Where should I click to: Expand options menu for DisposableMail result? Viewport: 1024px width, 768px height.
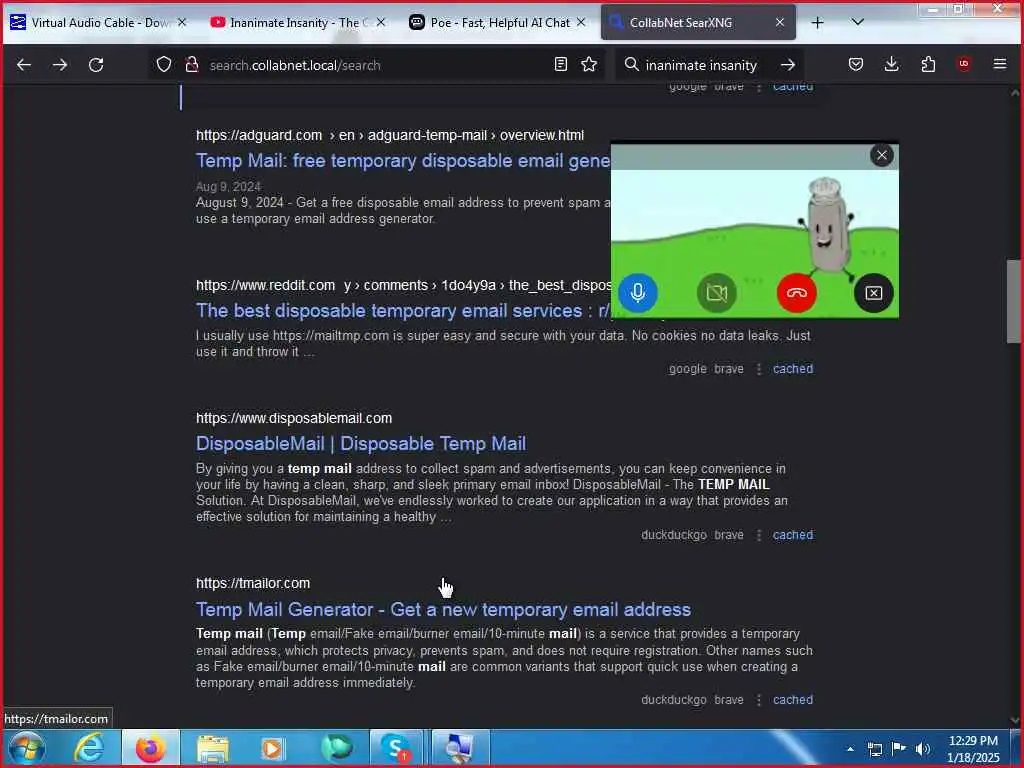758,535
